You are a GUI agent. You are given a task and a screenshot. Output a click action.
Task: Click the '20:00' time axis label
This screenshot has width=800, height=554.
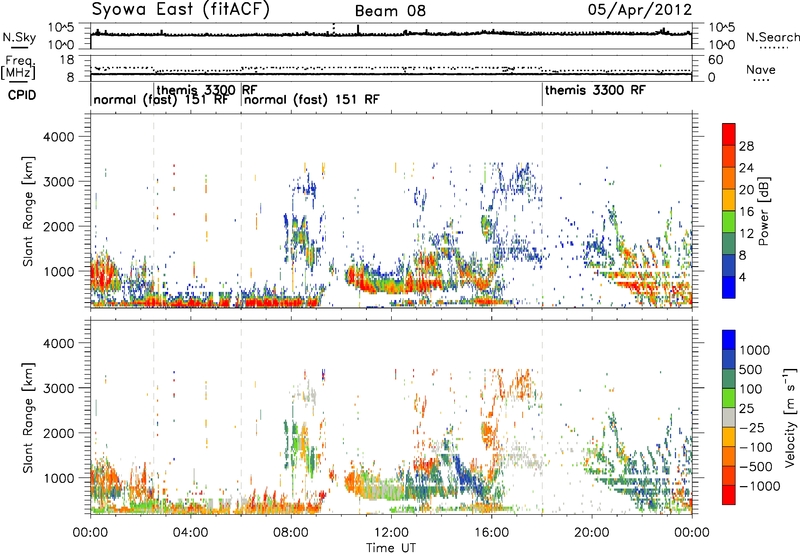pyautogui.click(x=592, y=533)
